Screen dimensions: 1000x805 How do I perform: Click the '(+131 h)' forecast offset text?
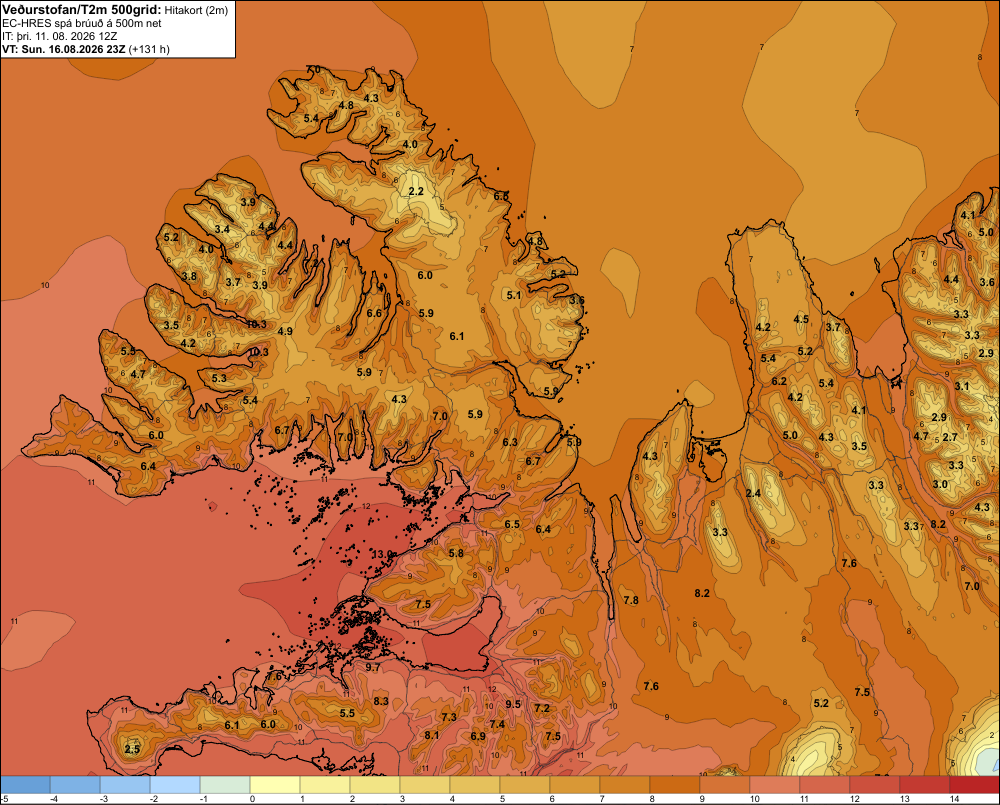pos(149,49)
